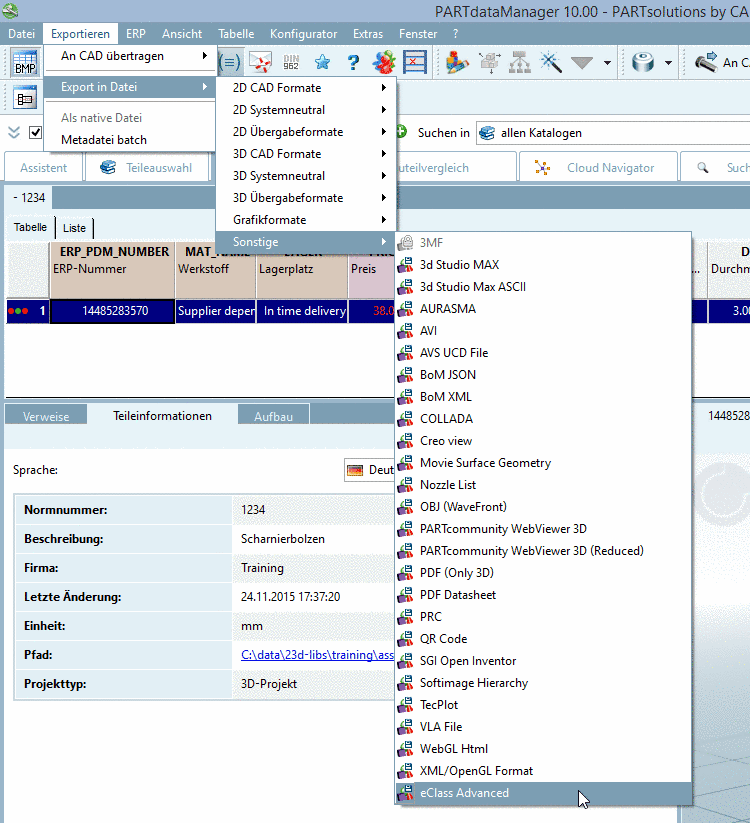The image size is (750, 823).
Task: Open the dropdown arrow beside the ring part icon
Action: (668, 63)
